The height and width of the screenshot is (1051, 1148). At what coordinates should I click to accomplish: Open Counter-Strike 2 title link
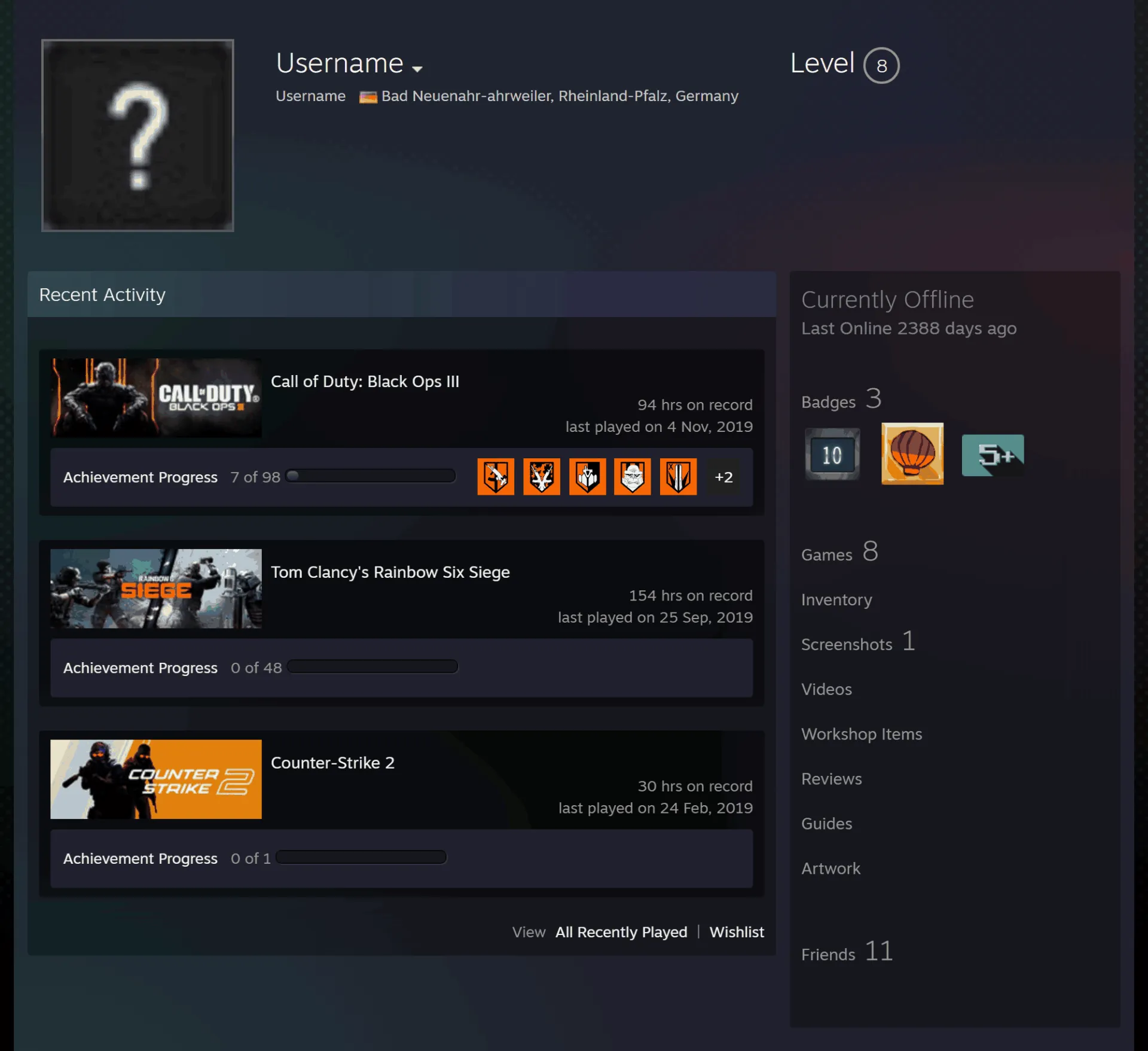coord(332,763)
